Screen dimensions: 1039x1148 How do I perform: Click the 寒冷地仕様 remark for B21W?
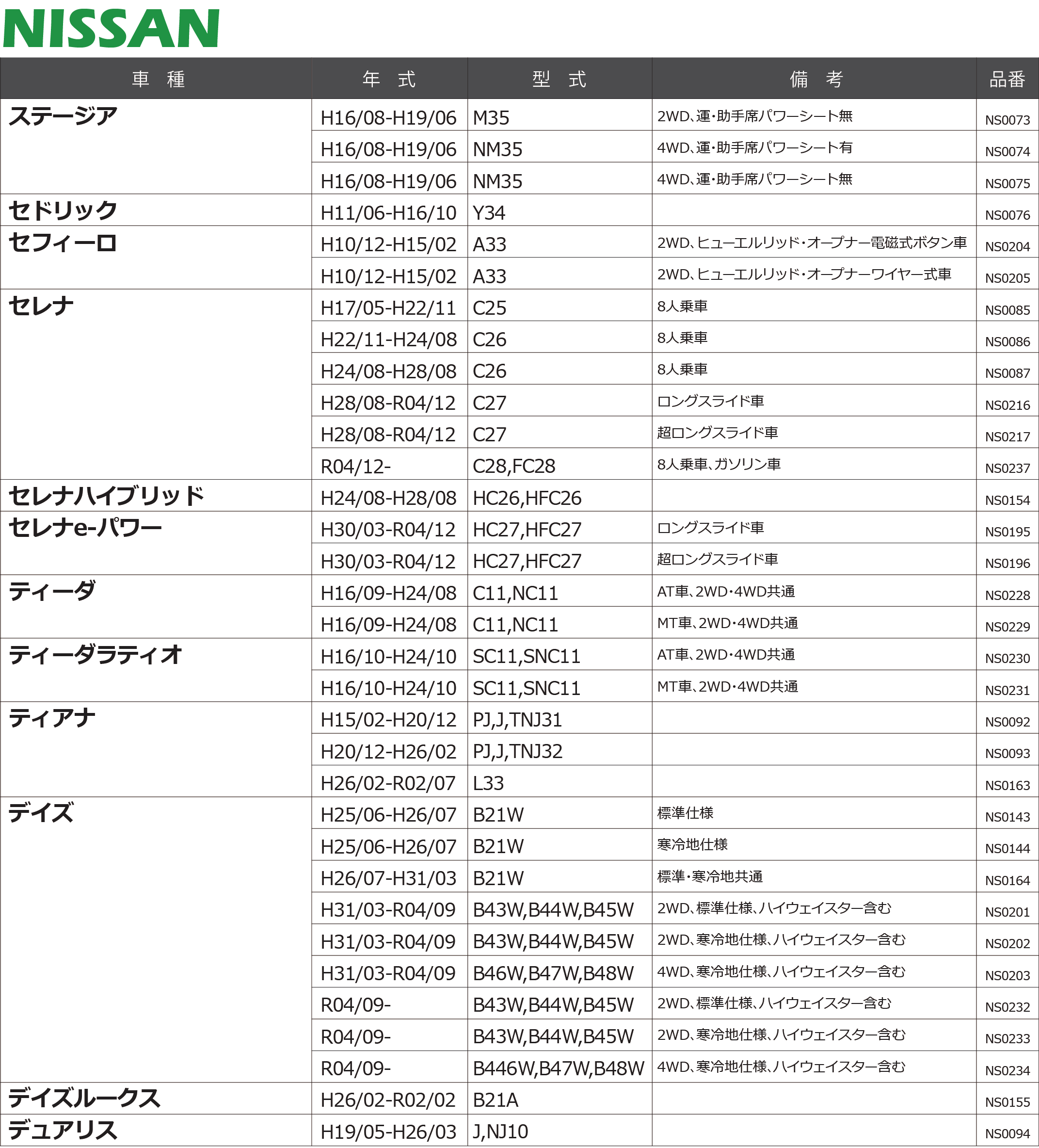coord(692,844)
